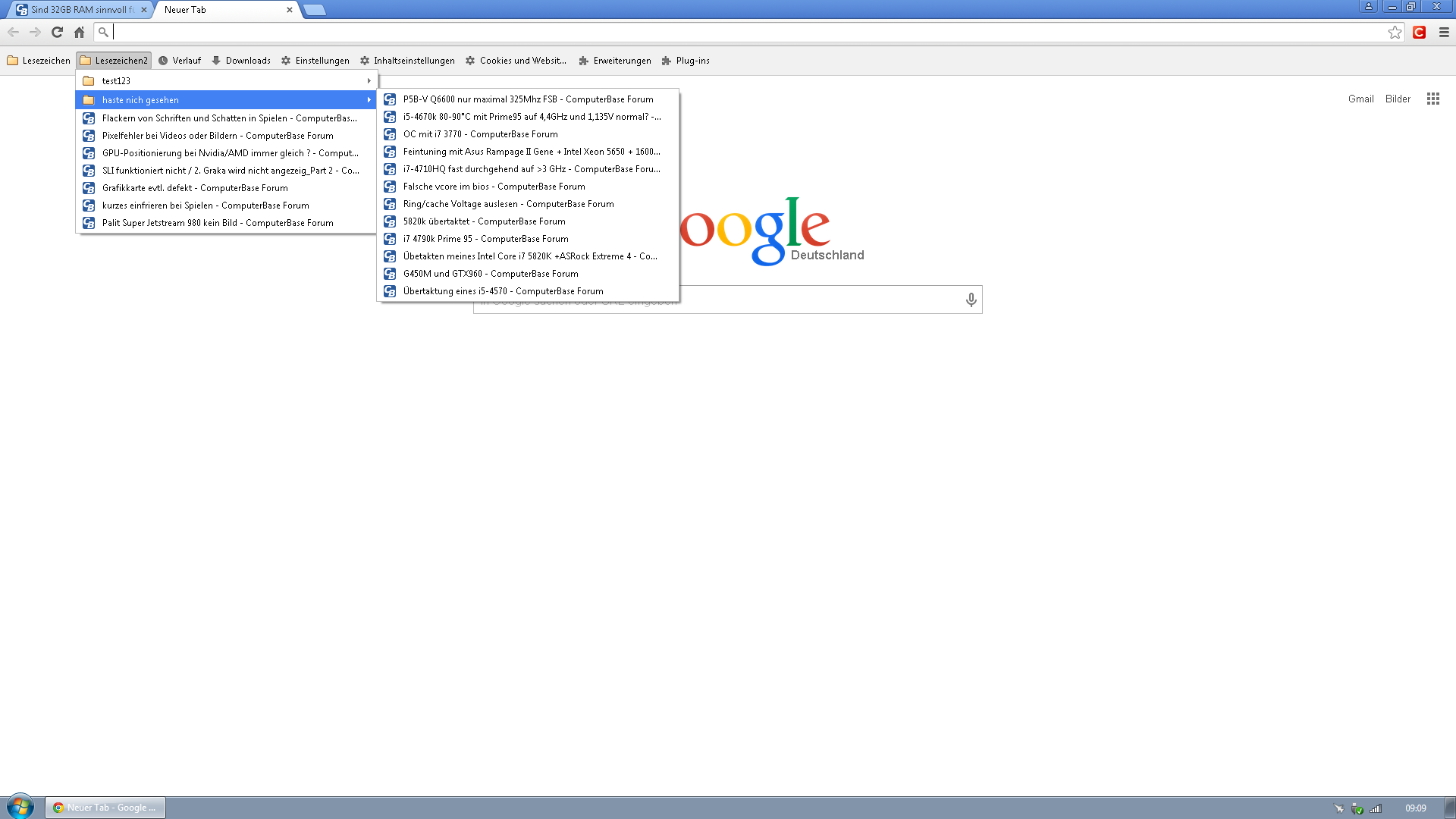1456x819 pixels.
Task: Click the voice search microphone icon
Action: pyautogui.click(x=971, y=300)
